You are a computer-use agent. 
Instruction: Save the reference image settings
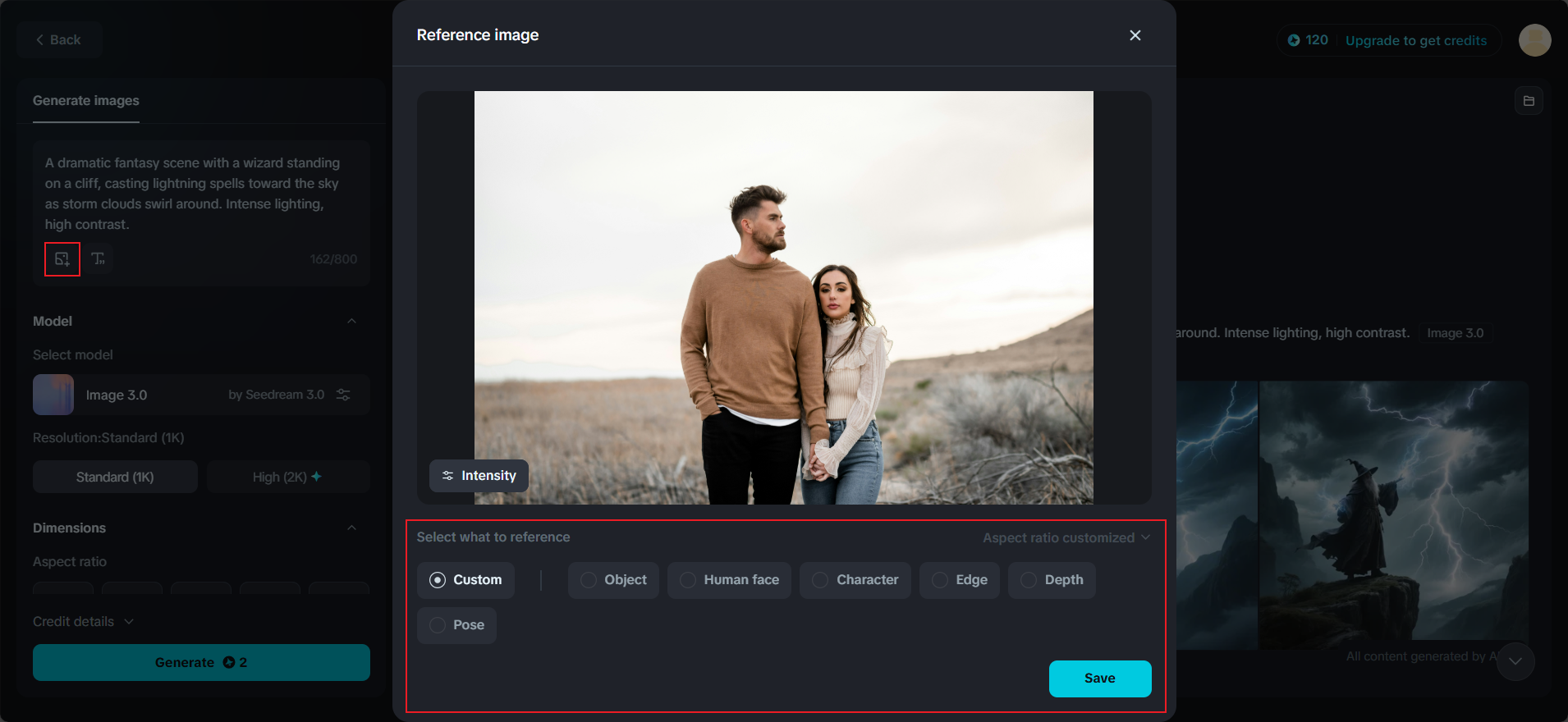[x=1100, y=679]
